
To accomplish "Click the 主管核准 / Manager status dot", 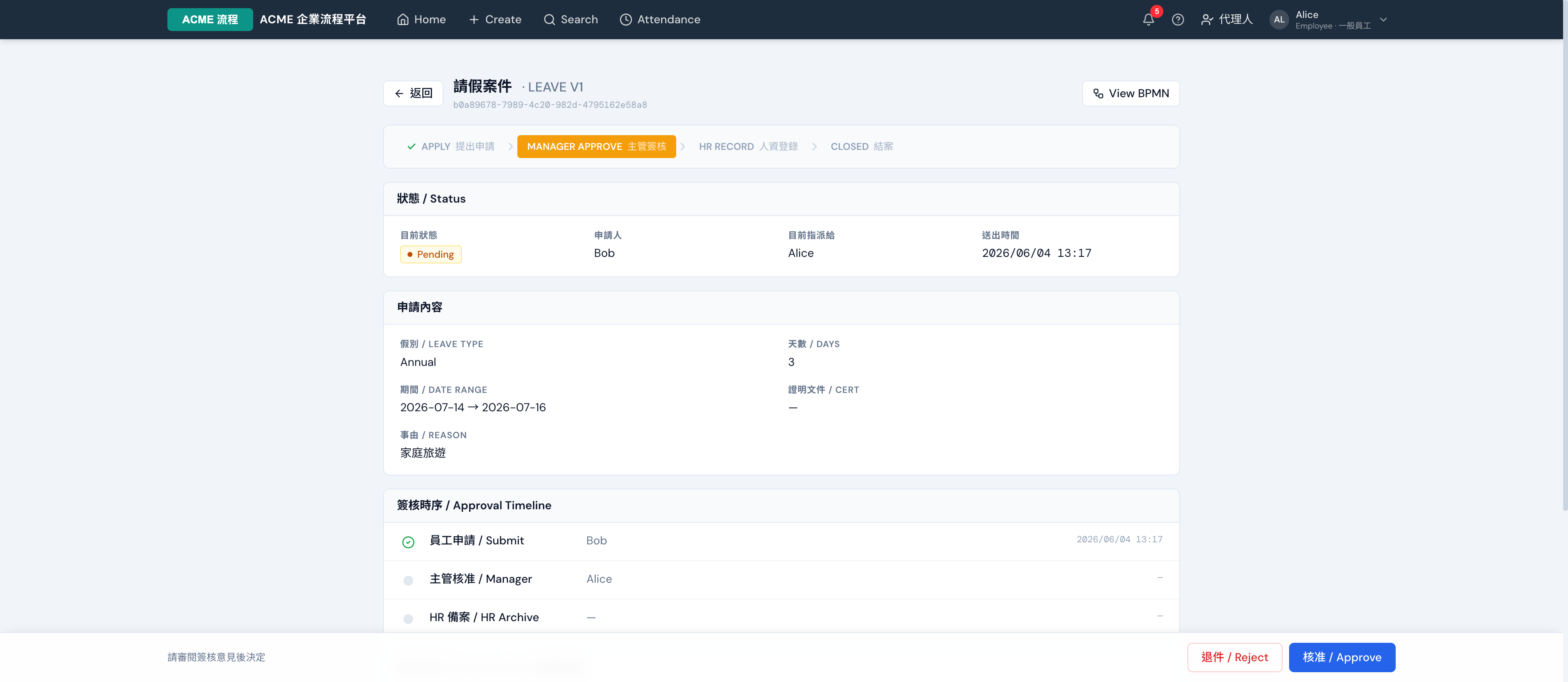I will pyautogui.click(x=408, y=581).
